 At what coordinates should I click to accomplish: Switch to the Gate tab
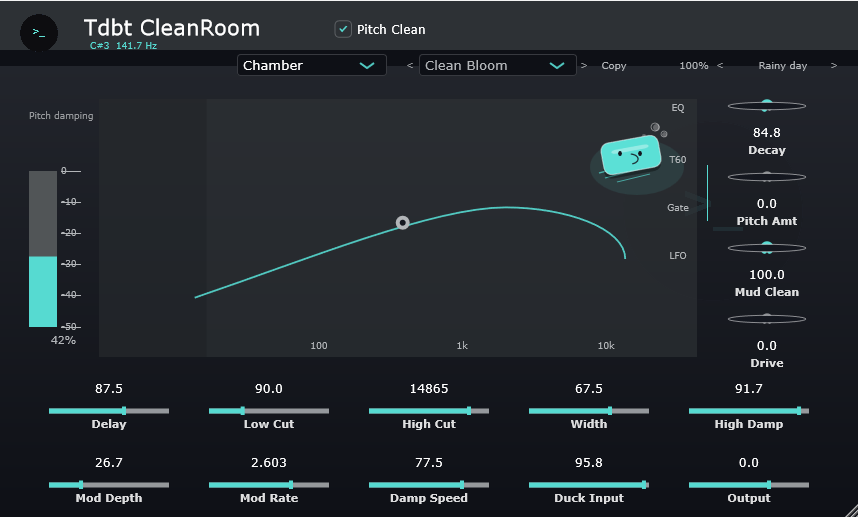(677, 208)
